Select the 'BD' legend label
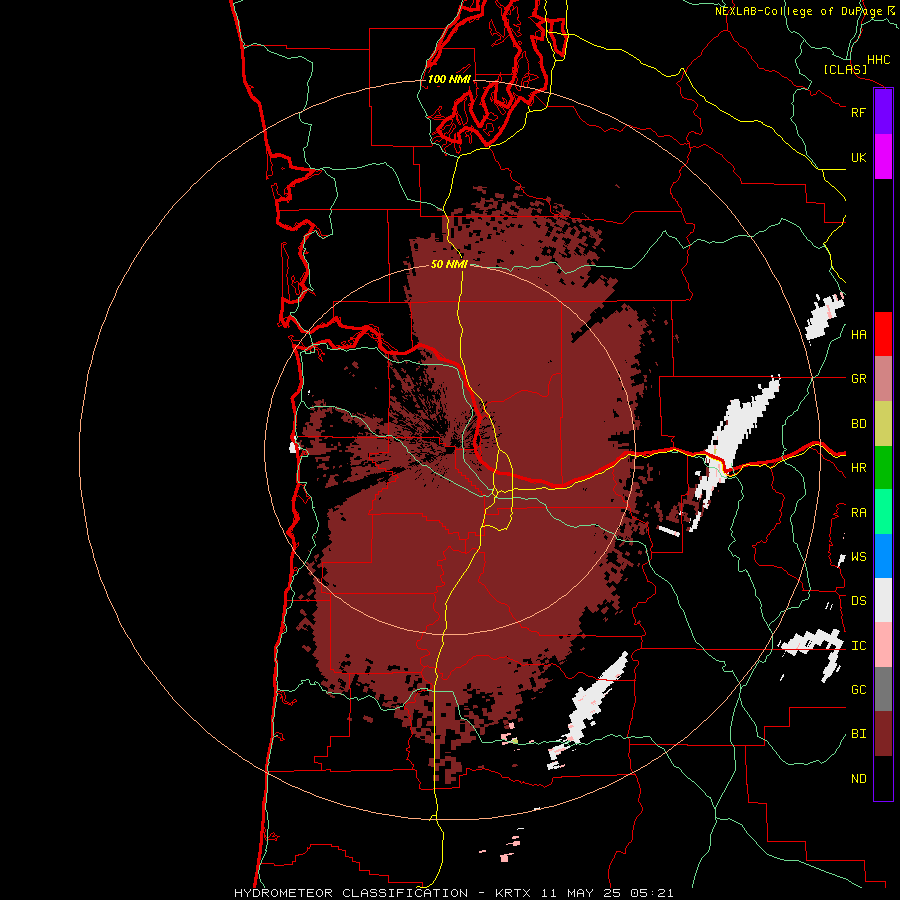Viewport: 900px width, 900px height. [858, 424]
